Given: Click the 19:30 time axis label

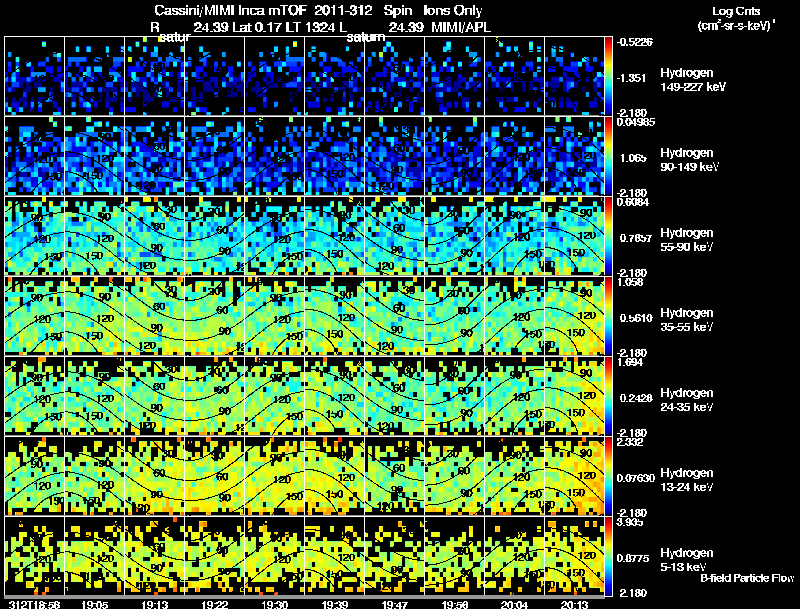Looking at the screenshot, I should [274, 604].
